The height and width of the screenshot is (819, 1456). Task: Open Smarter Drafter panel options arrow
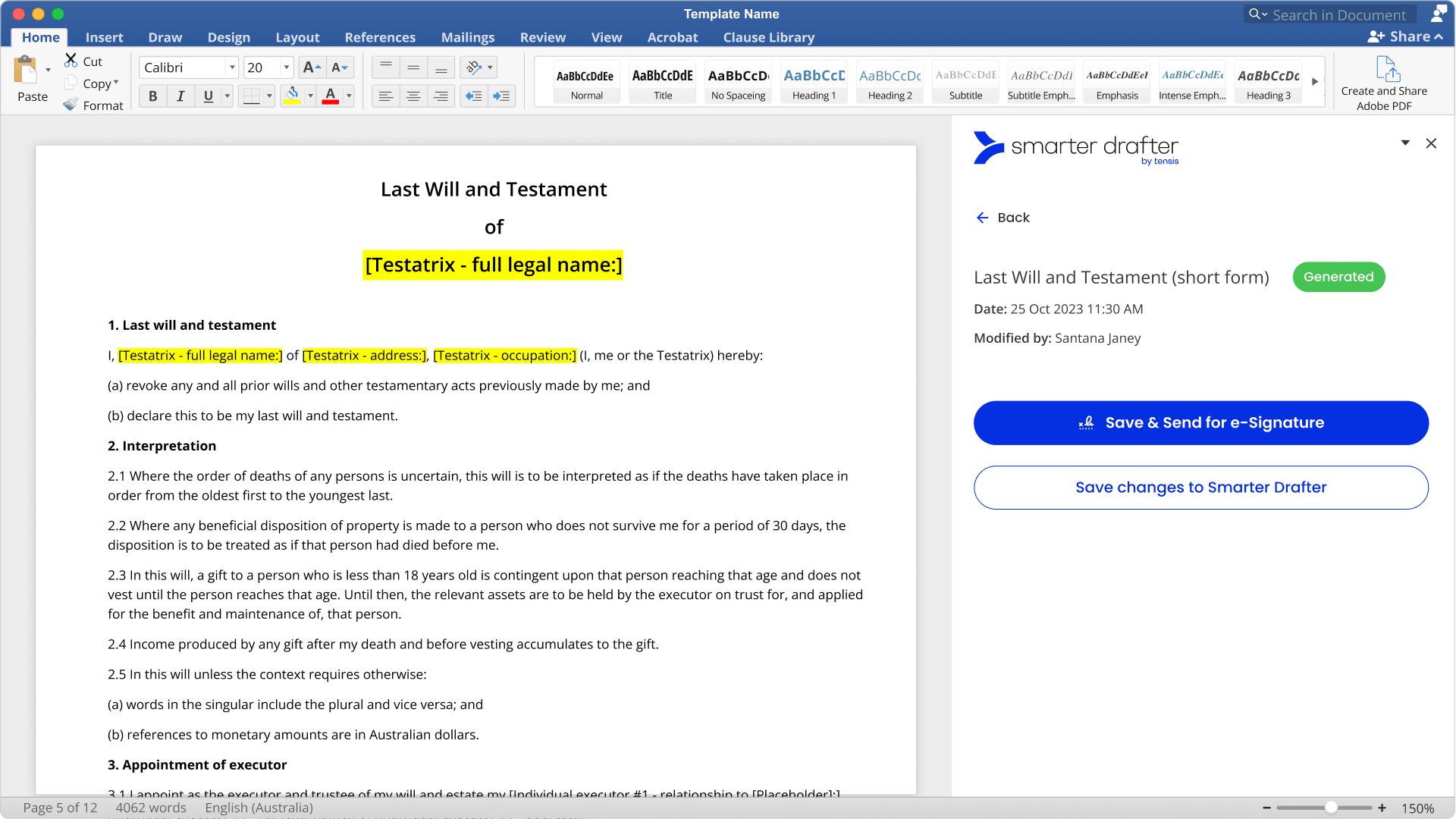pyautogui.click(x=1405, y=143)
